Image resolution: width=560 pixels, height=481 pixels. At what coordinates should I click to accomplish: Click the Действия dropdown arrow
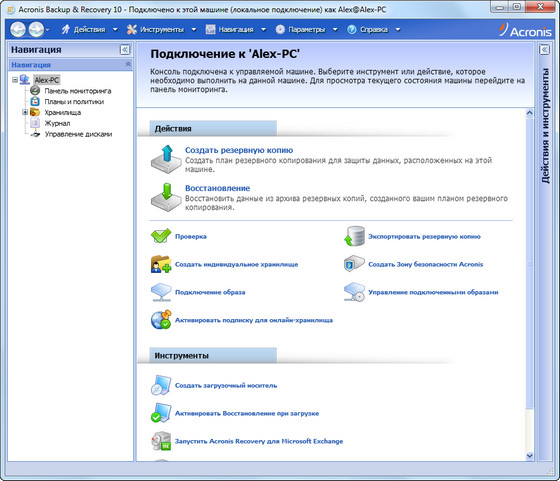[x=115, y=30]
